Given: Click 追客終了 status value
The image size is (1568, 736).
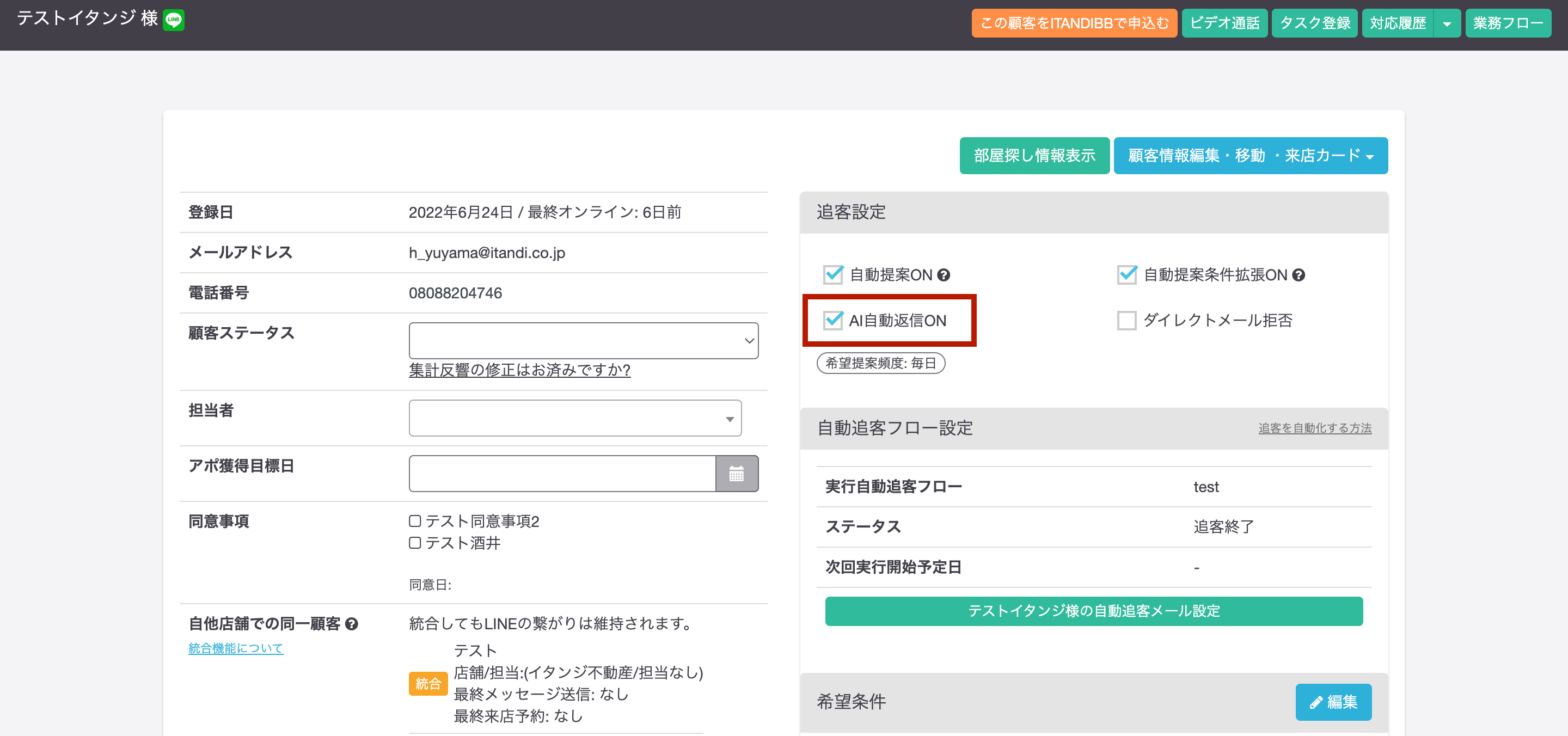Looking at the screenshot, I should pyautogui.click(x=1223, y=527).
